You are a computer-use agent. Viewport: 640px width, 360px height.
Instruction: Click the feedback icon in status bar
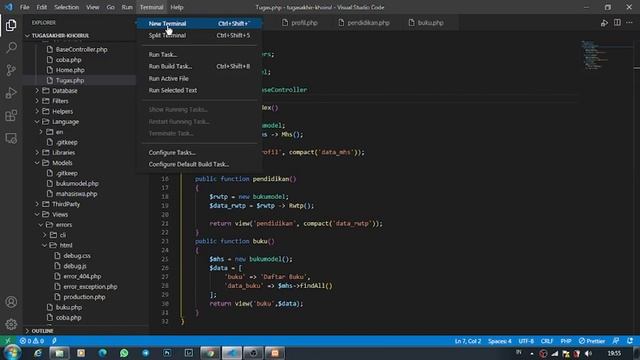(x=616, y=341)
